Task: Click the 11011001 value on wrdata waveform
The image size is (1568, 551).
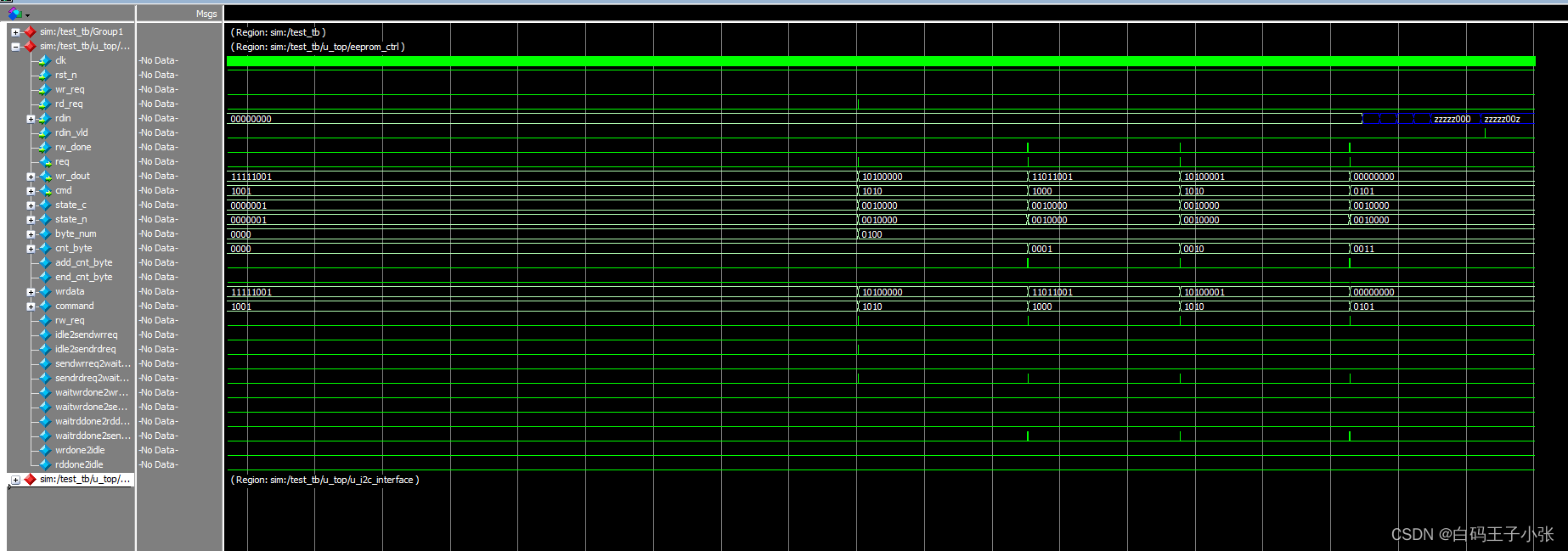Action: [1052, 292]
